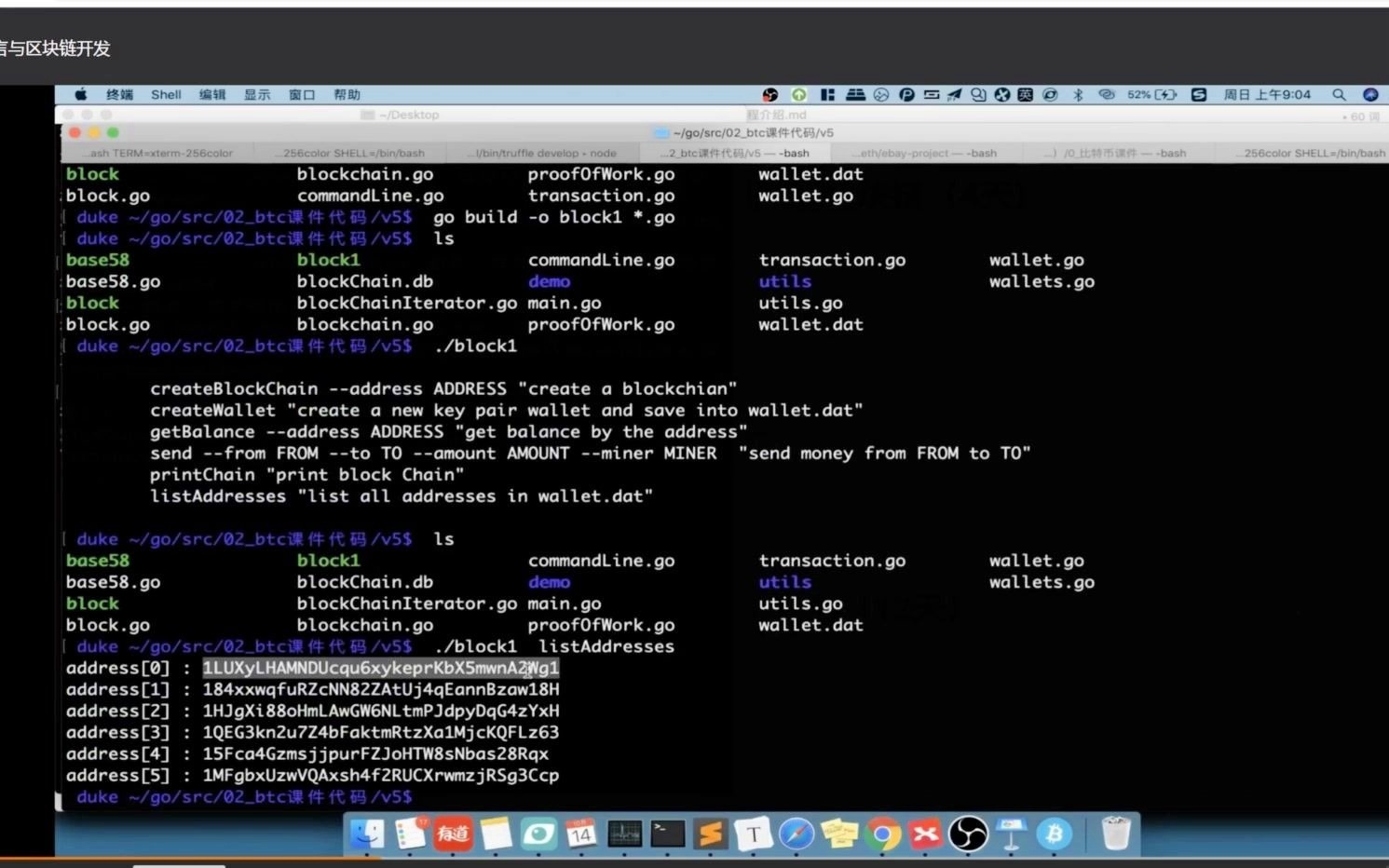The image size is (1389, 868).
Task: Open the Calendar icon in the Dock
Action: pos(581,834)
